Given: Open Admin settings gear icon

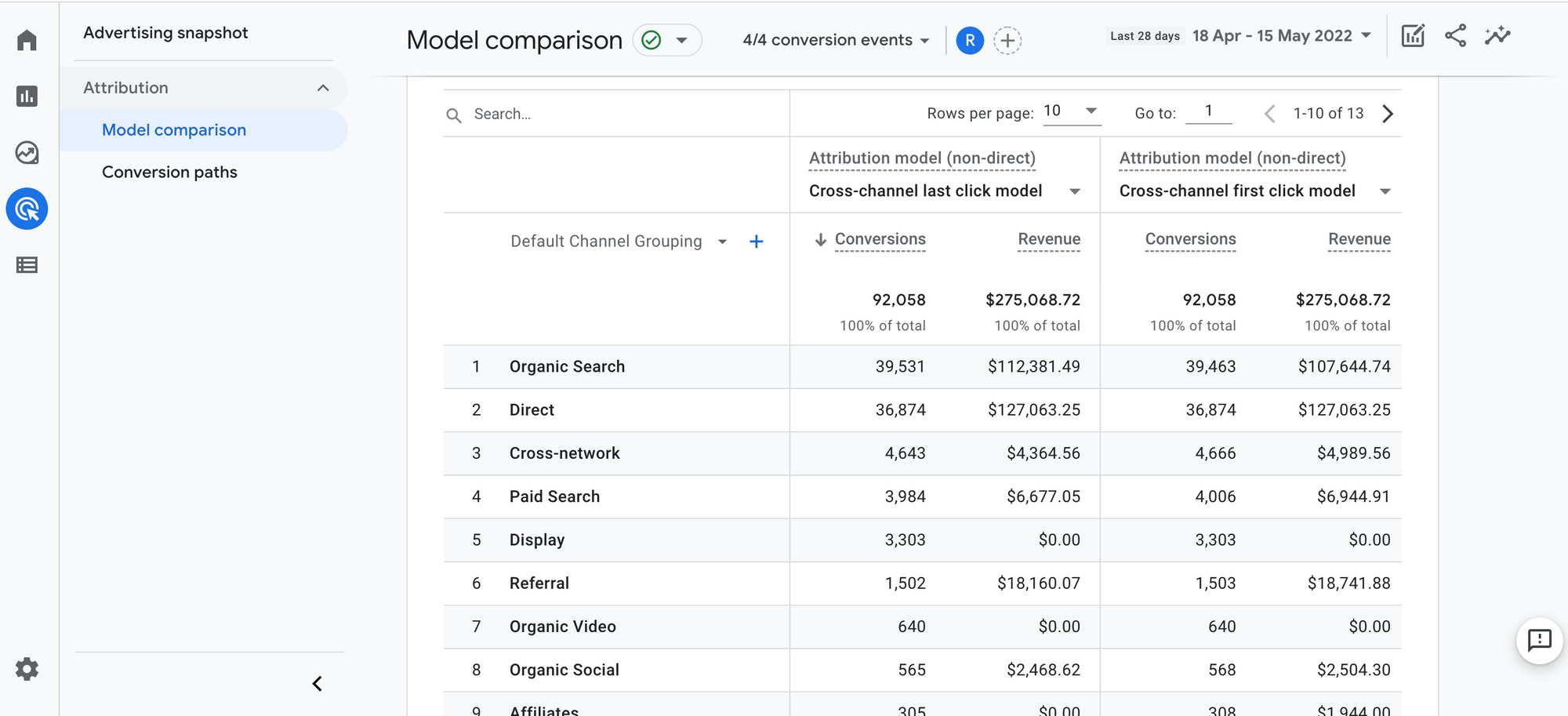Looking at the screenshot, I should coord(27,669).
